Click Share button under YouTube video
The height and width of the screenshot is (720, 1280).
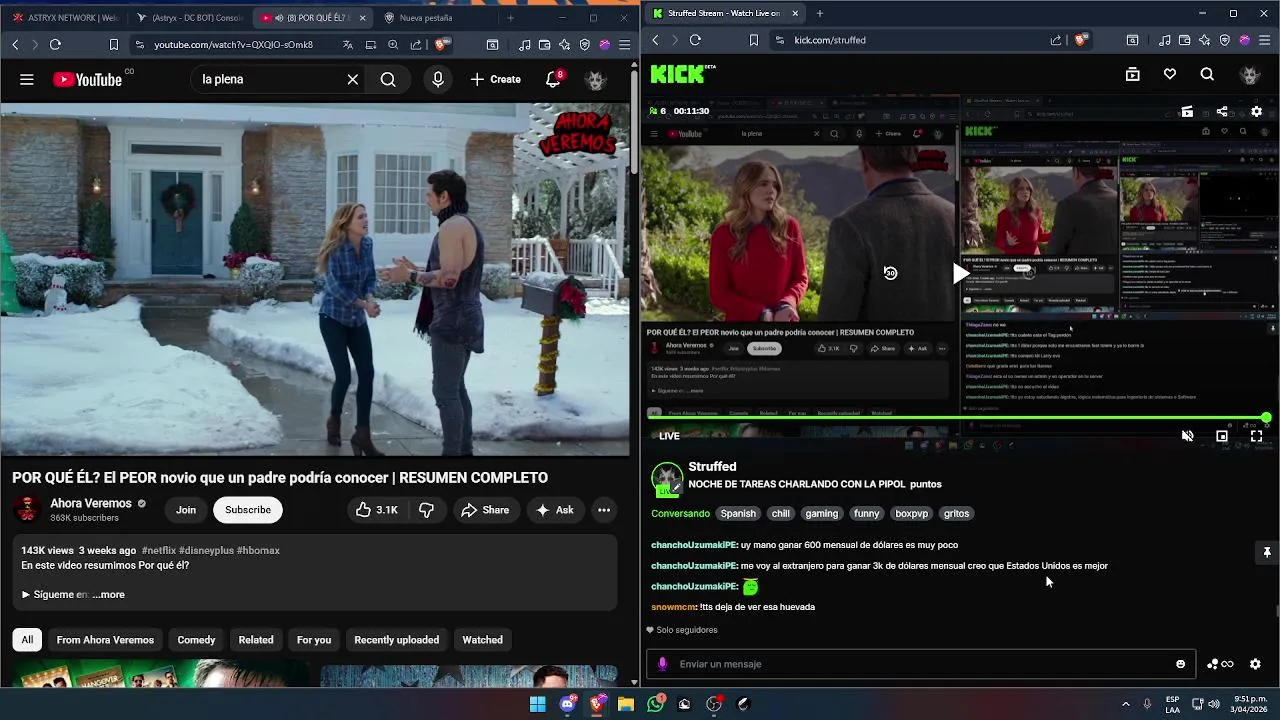click(485, 510)
